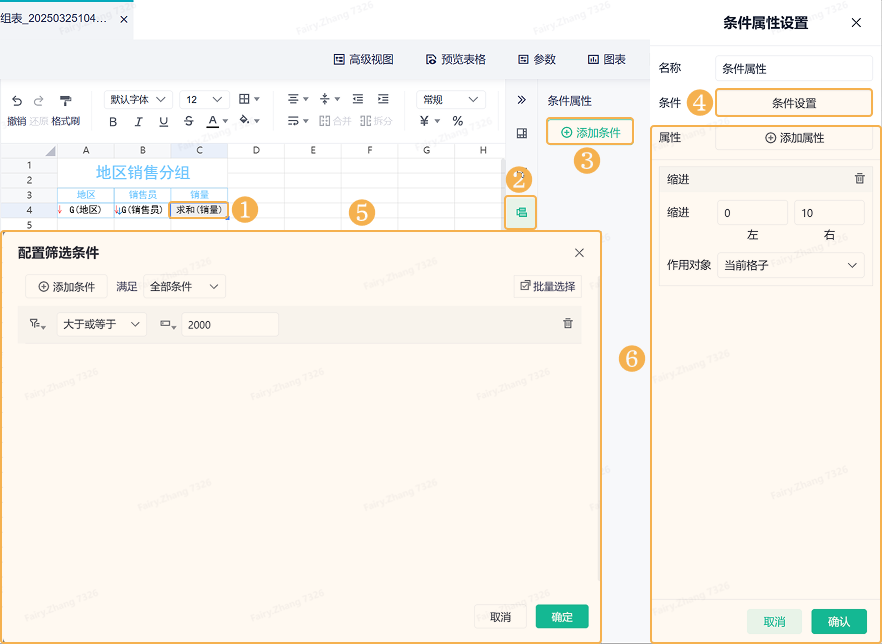Image resolution: width=882 pixels, height=644 pixels.
Task: Click row header 4
Action: (29, 210)
